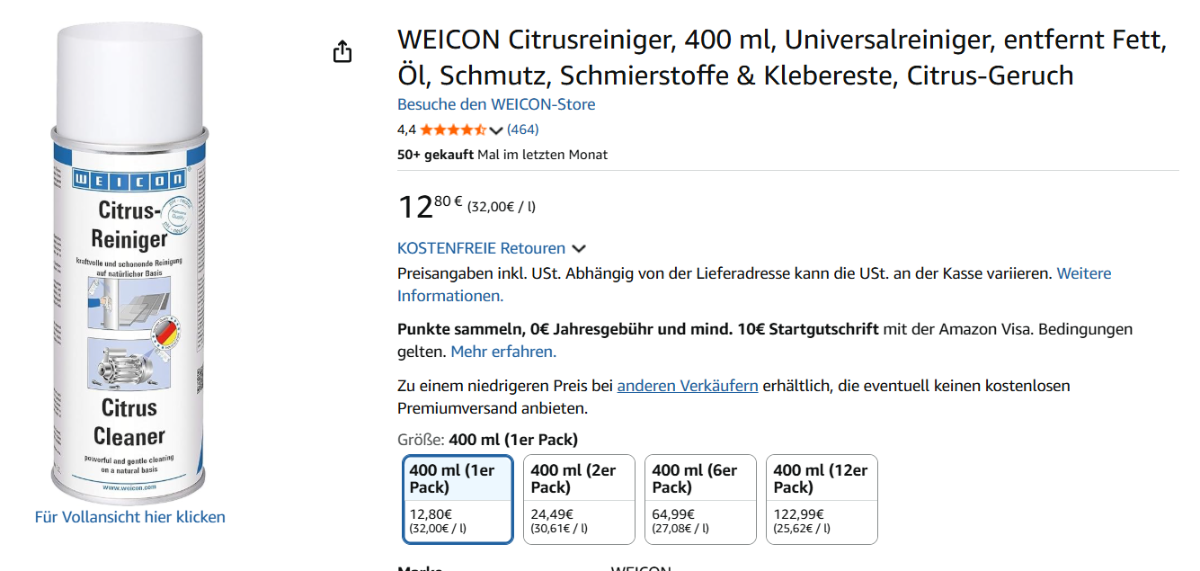Open the star rating breakdown chevron
The image size is (1200, 571).
tap(496, 130)
